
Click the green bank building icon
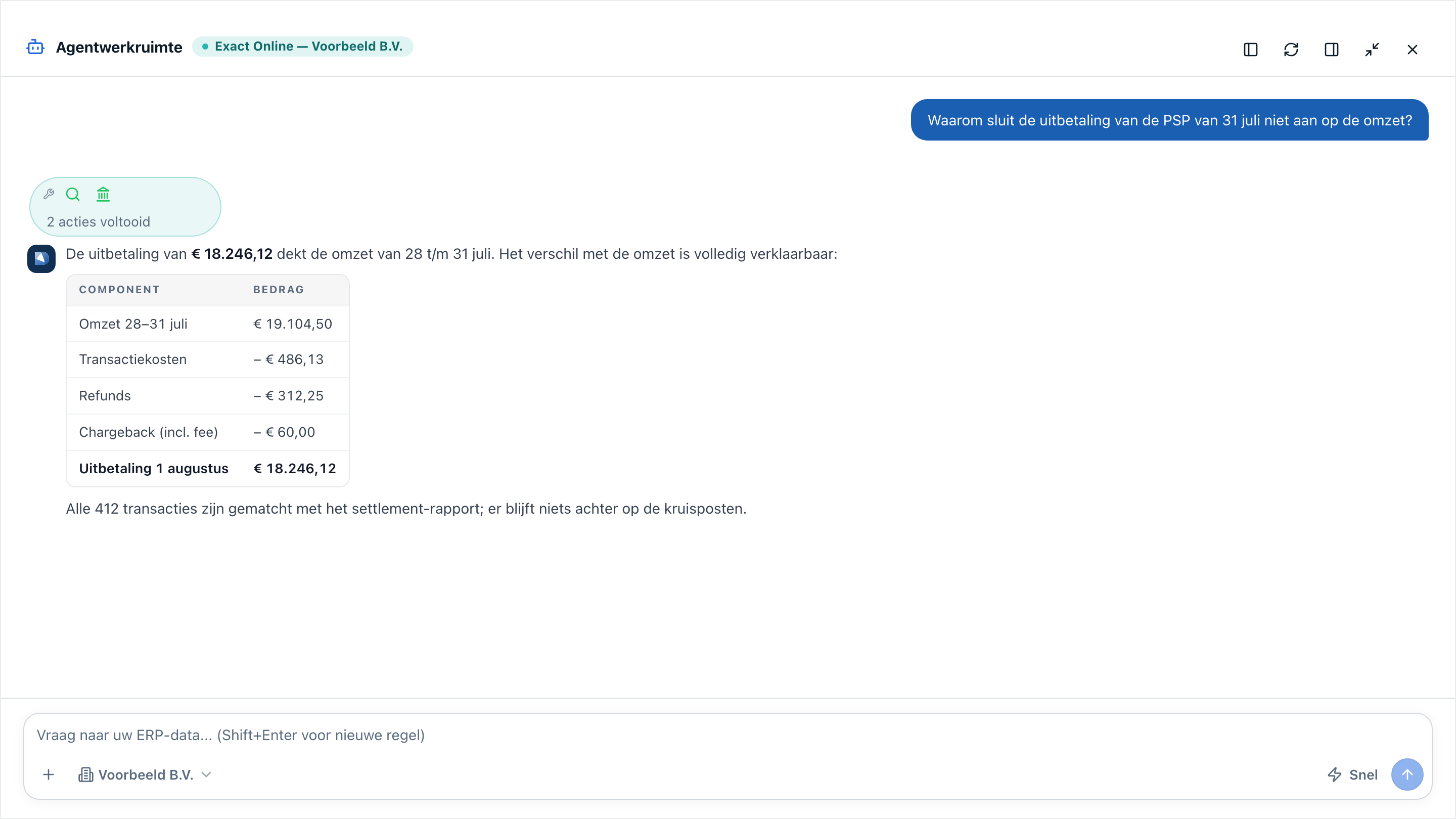click(x=103, y=195)
